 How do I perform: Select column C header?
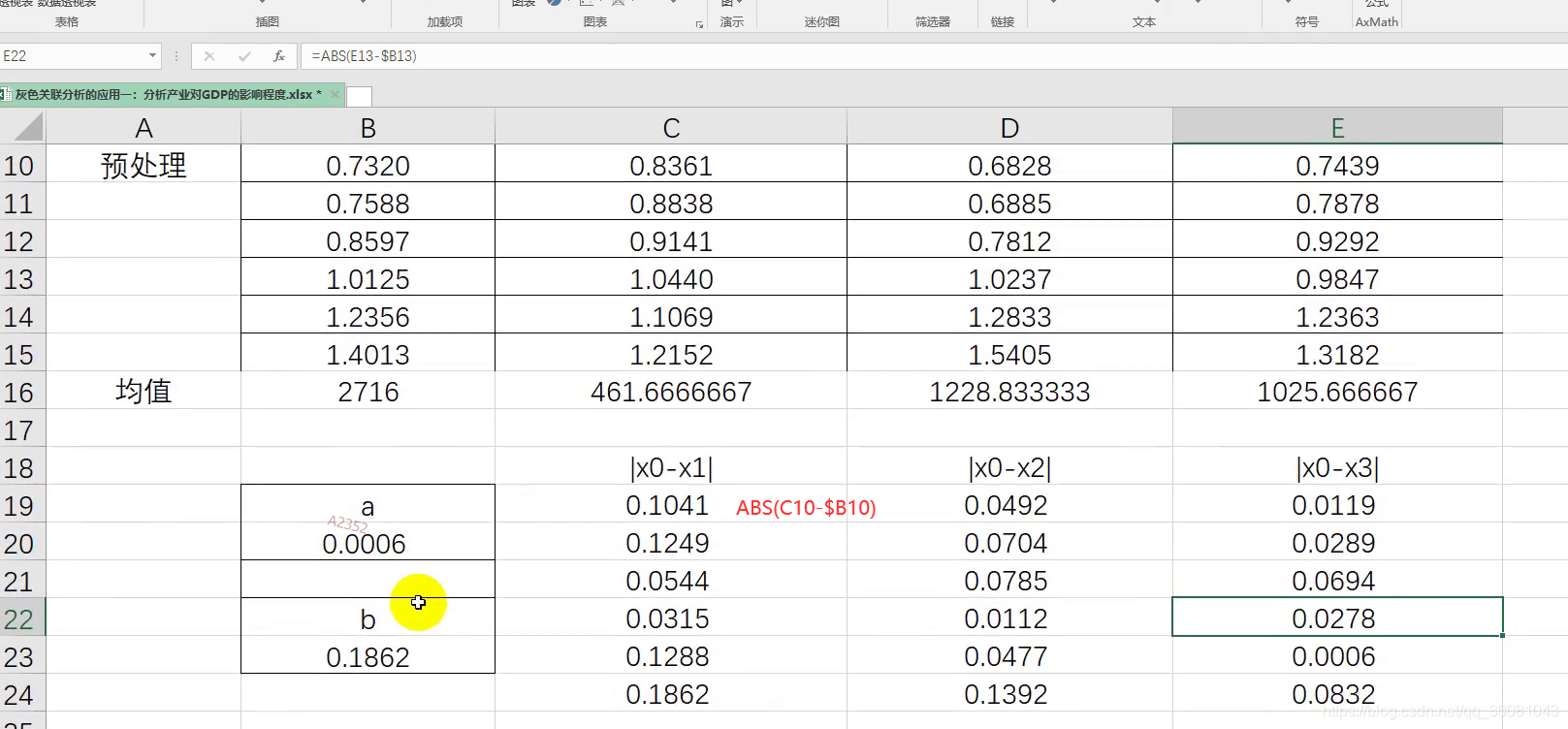click(671, 128)
